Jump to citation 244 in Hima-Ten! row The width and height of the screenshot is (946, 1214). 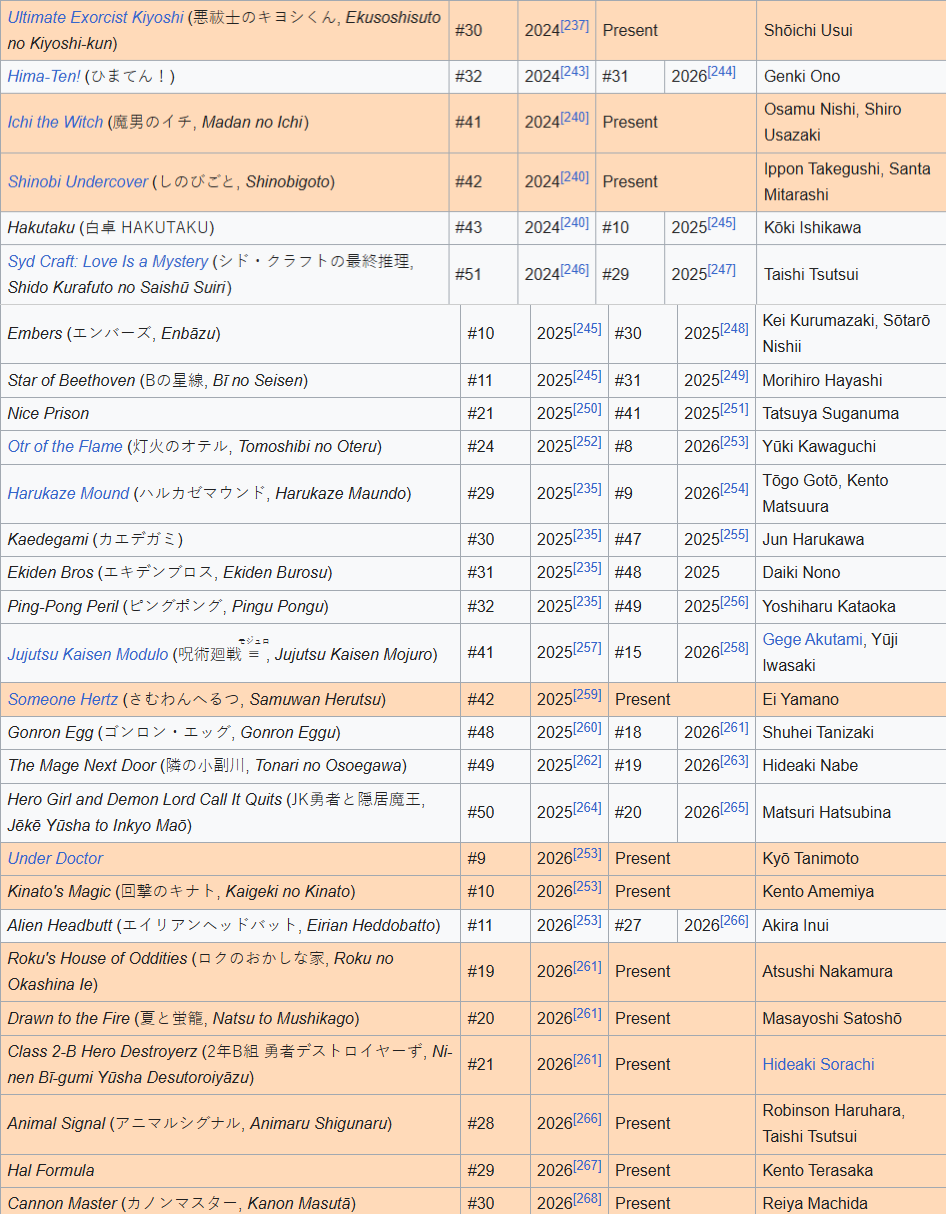(721, 71)
